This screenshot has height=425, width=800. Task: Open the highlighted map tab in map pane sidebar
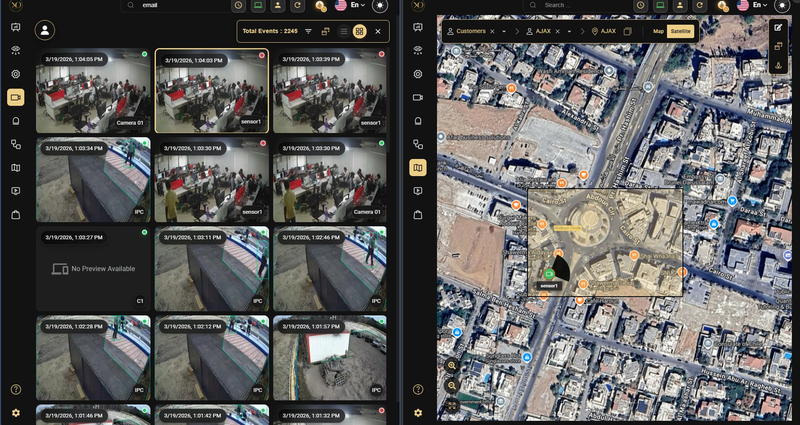[418, 167]
